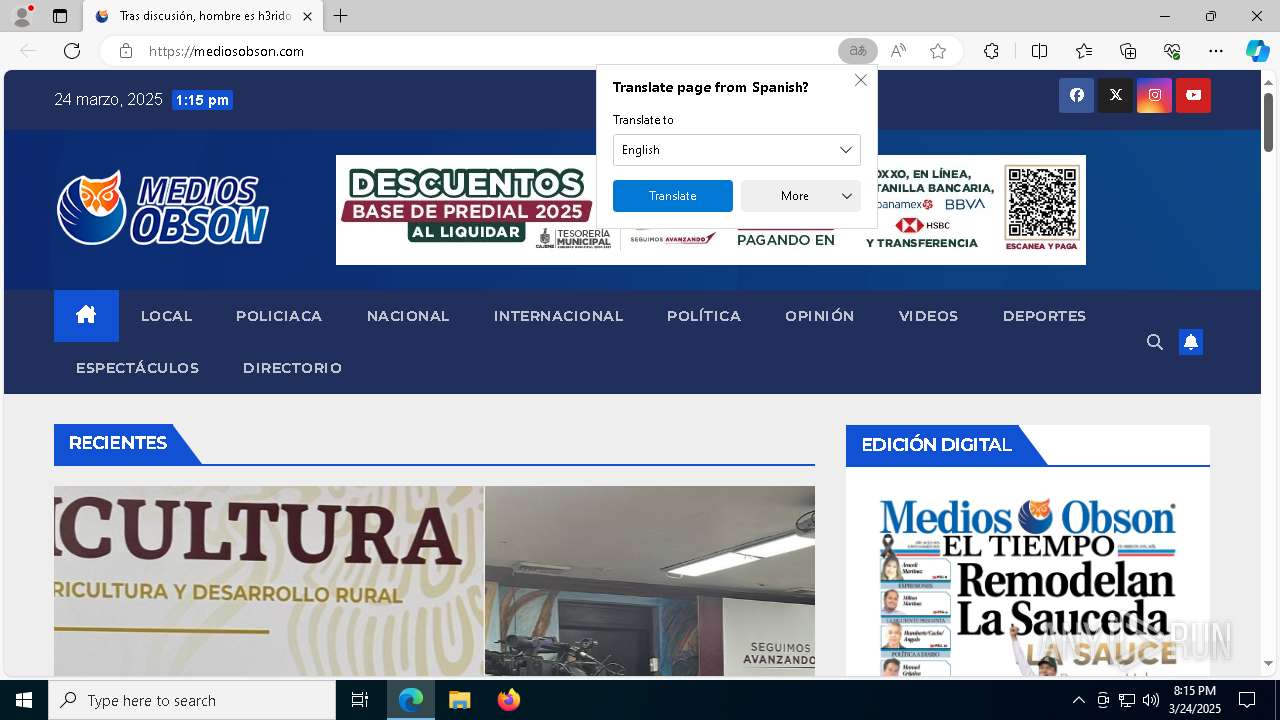Open the Instagram social icon
The image size is (1280, 720).
(1154, 95)
